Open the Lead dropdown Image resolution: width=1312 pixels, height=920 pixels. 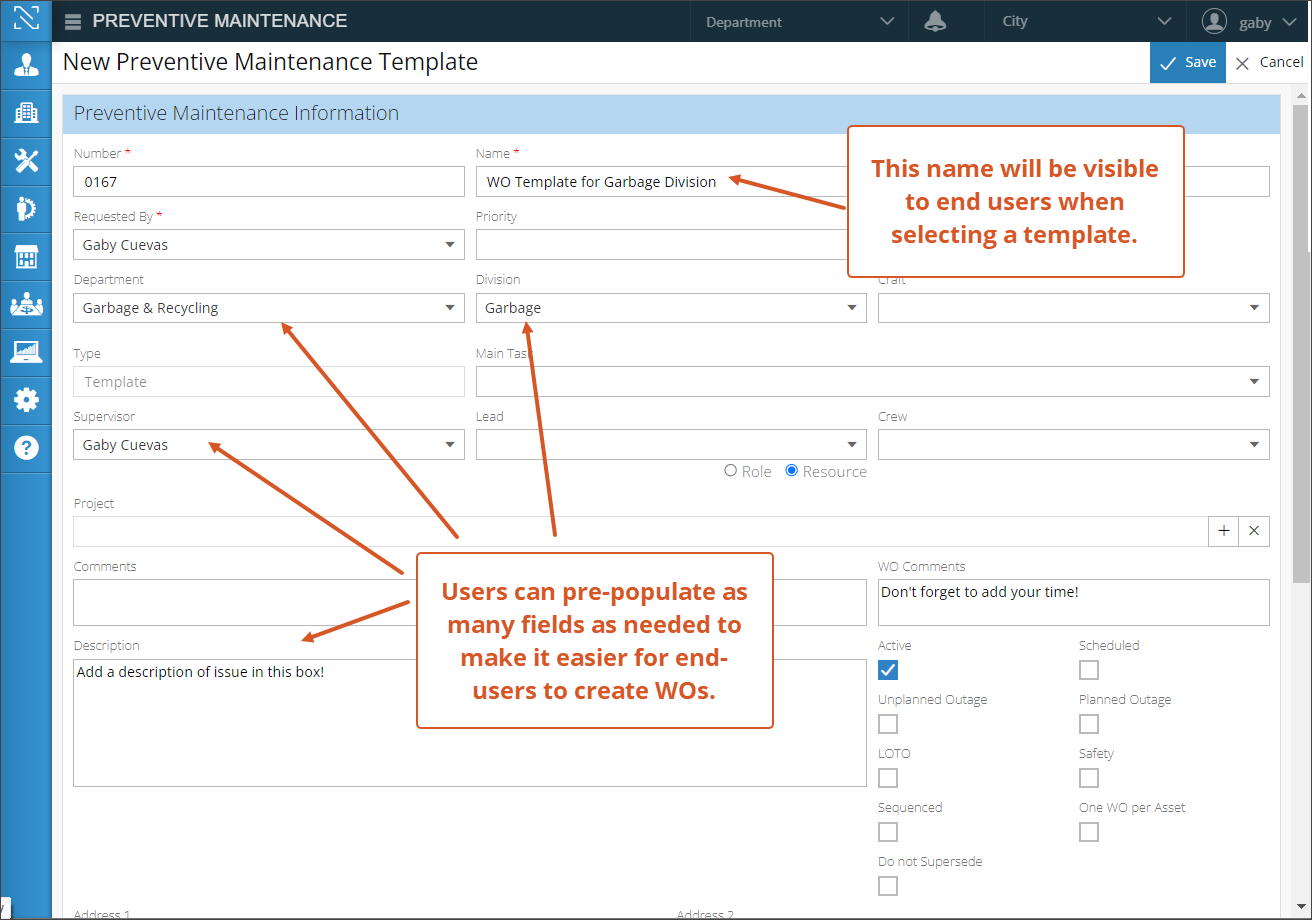tap(671, 445)
